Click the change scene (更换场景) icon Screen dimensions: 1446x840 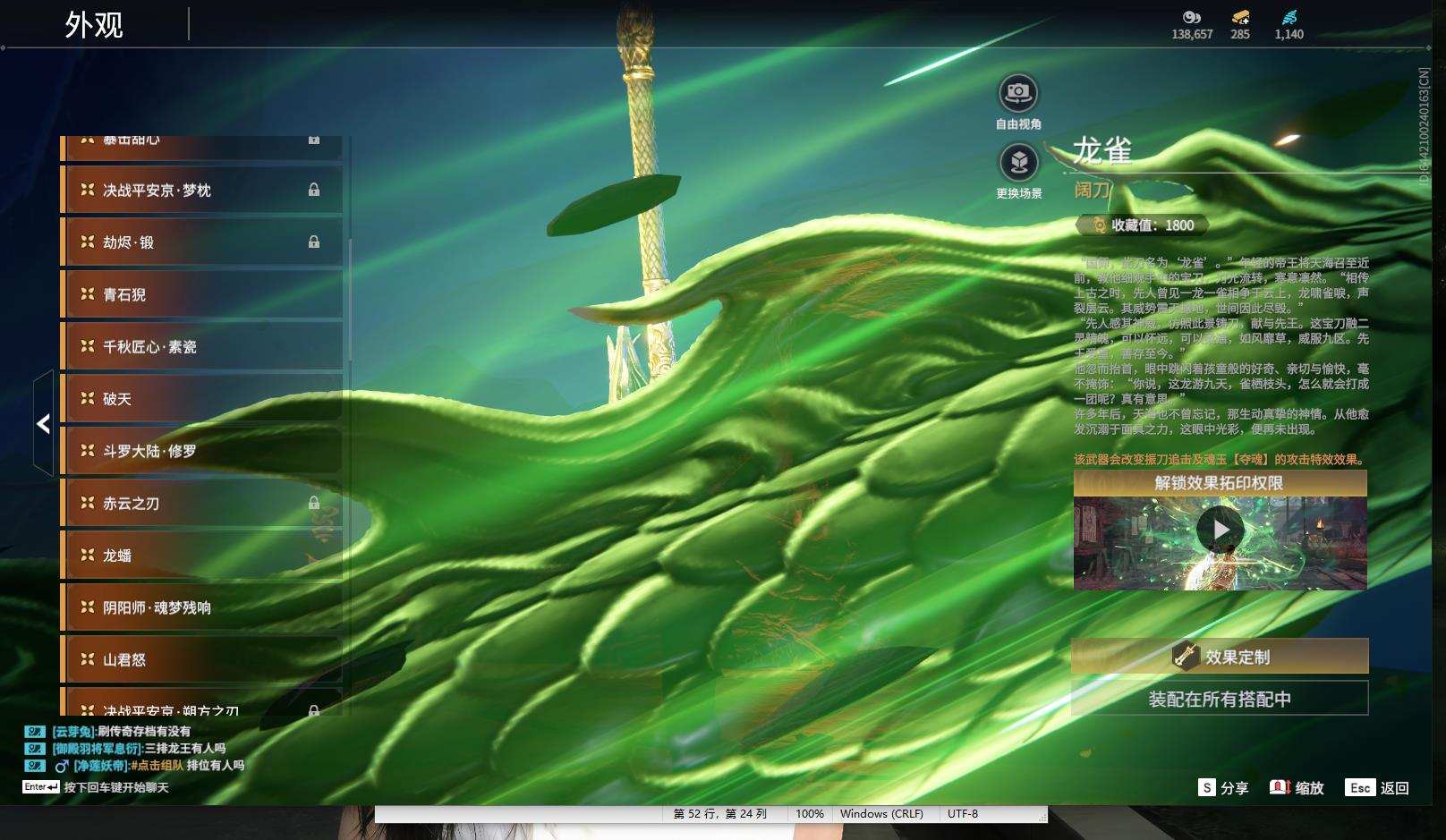click(1018, 162)
